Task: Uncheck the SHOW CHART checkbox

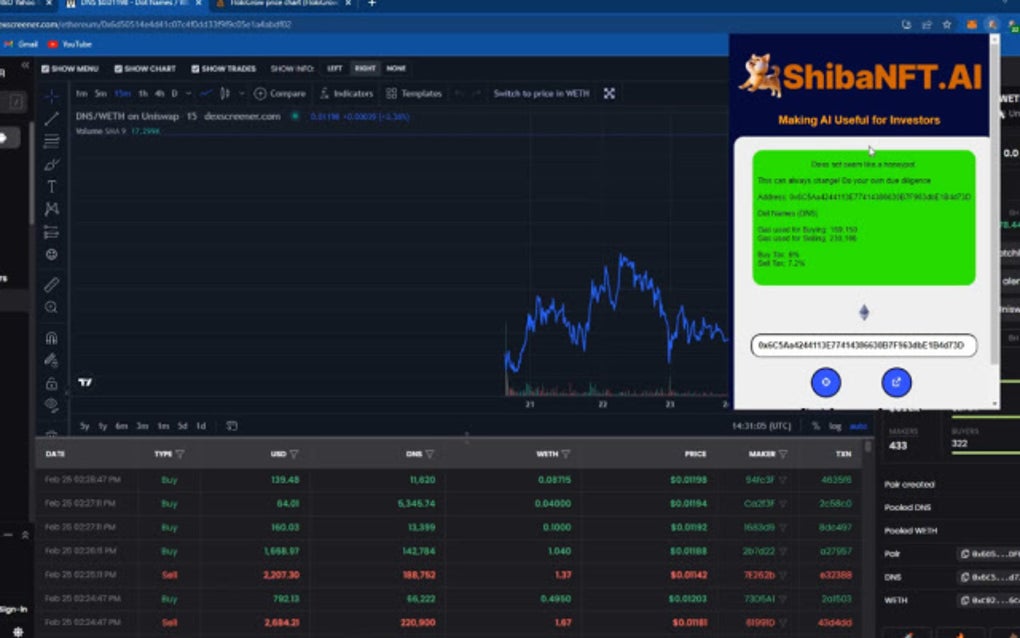Action: tap(118, 69)
